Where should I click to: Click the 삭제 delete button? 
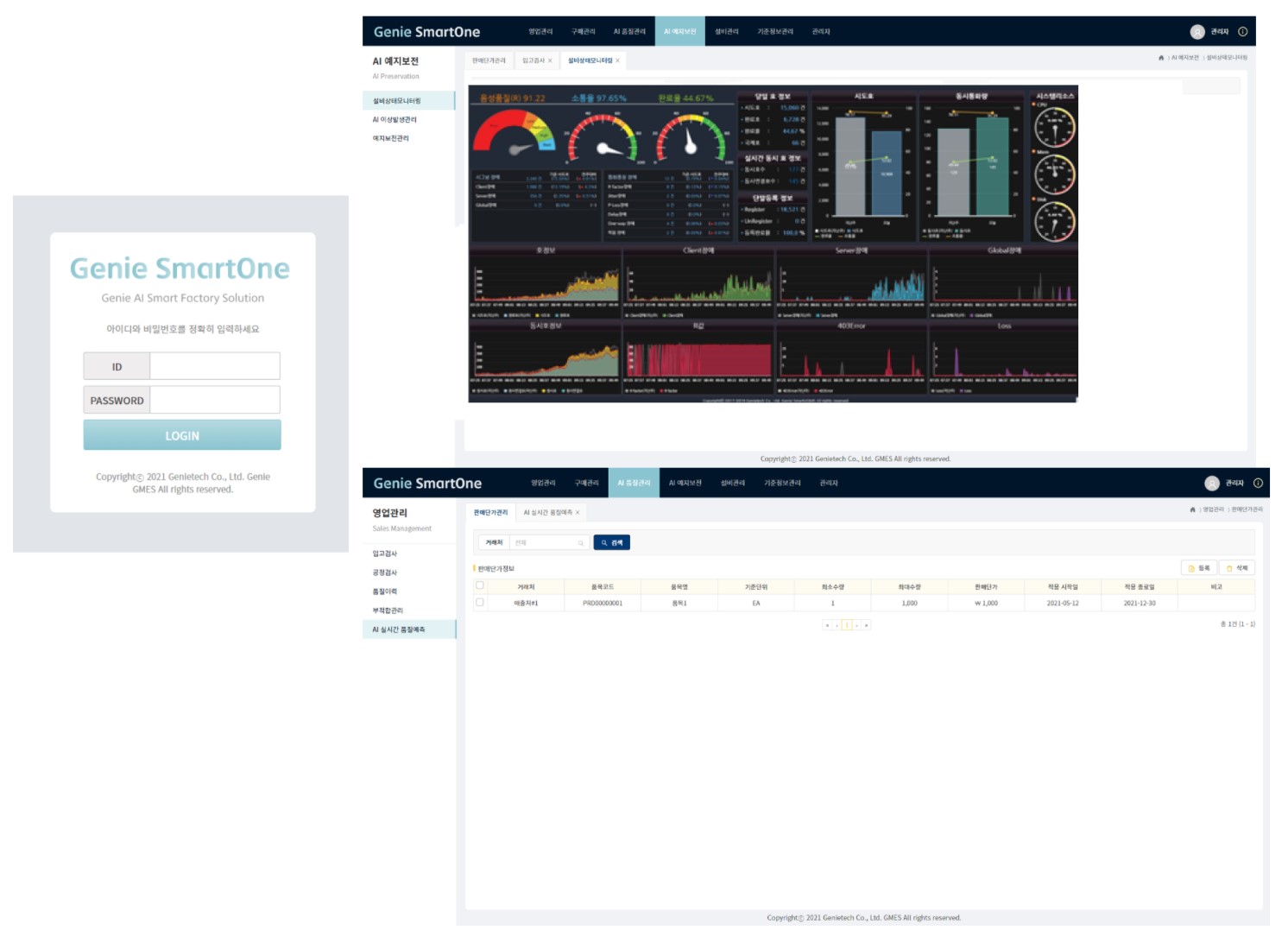[x=1237, y=568]
